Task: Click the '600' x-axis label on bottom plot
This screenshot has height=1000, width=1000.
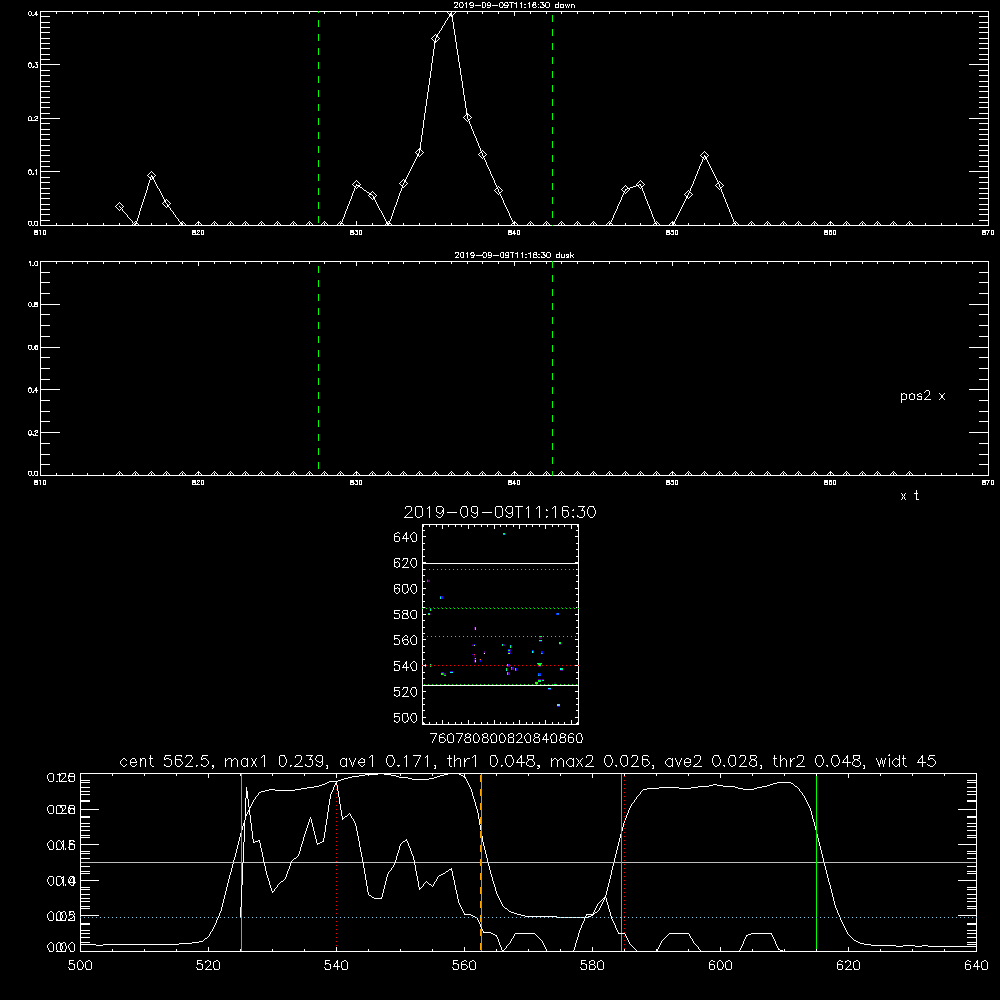Action: (x=721, y=966)
